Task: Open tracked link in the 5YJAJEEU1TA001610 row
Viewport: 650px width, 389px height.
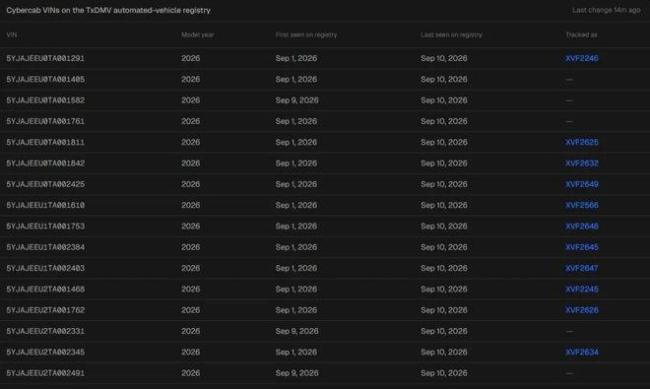Action: pyautogui.click(x=582, y=205)
